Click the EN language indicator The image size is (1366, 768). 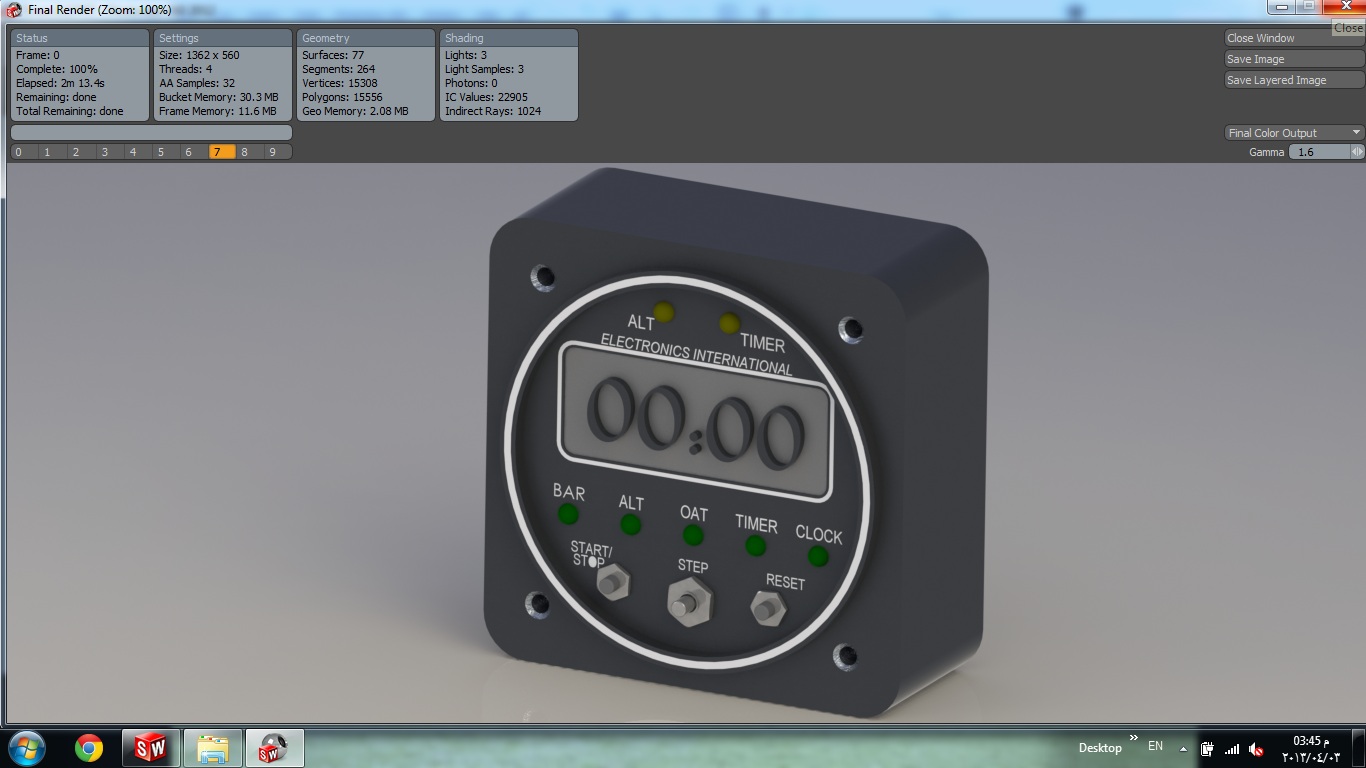(x=1155, y=746)
